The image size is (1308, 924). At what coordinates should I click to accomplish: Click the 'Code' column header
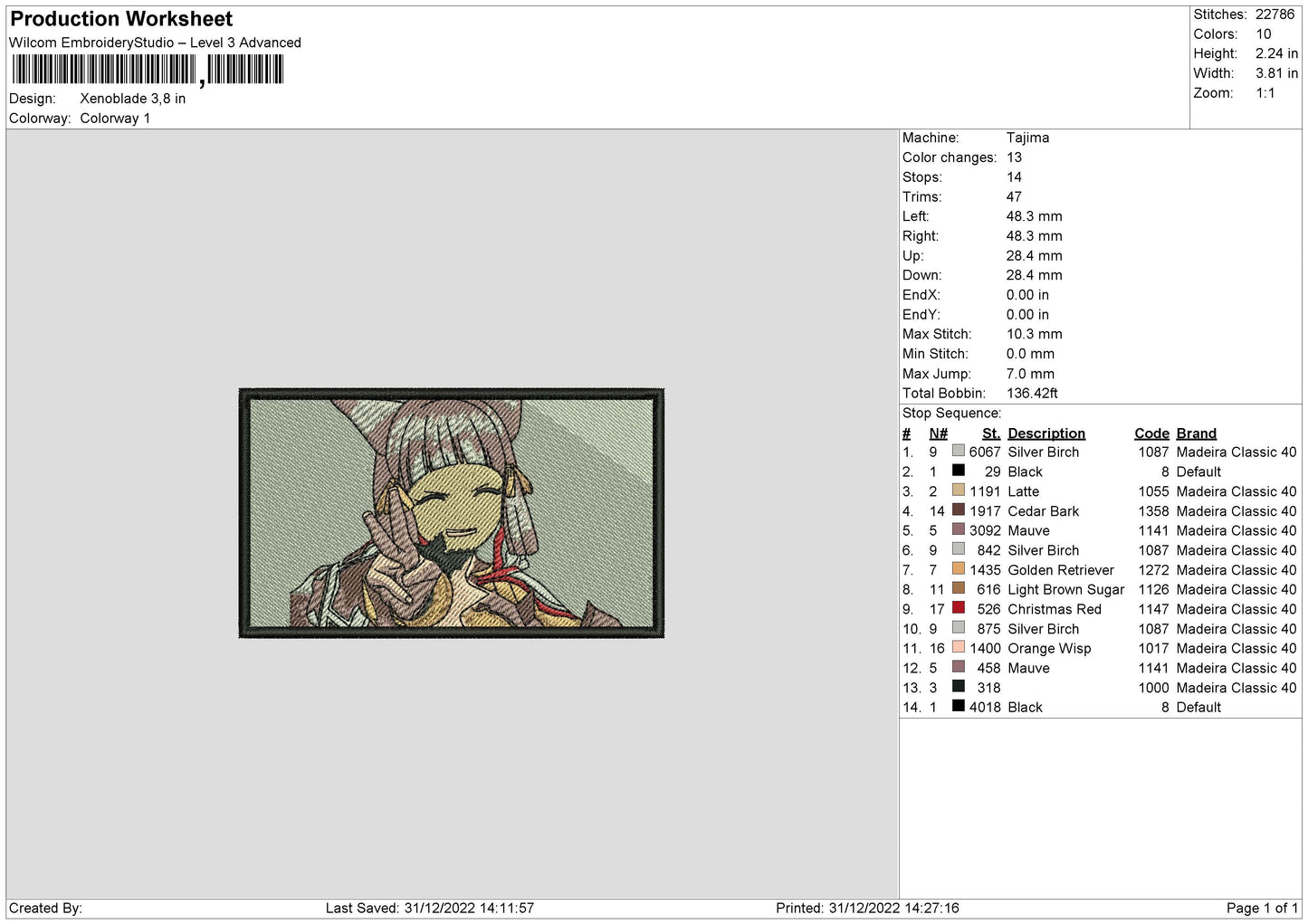click(x=1151, y=433)
